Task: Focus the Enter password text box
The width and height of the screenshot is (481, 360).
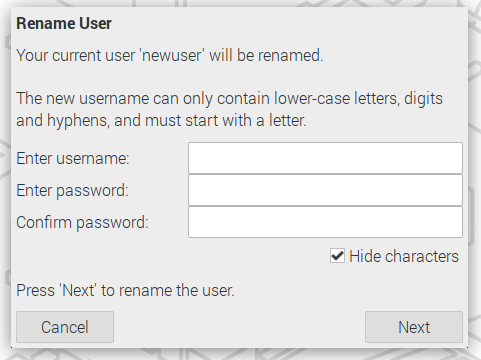Action: pyautogui.click(x=325, y=190)
